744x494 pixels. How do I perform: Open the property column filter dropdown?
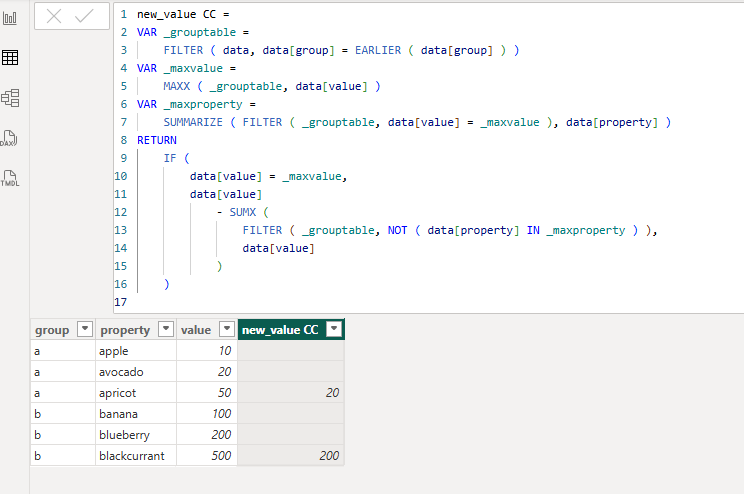coord(166,328)
